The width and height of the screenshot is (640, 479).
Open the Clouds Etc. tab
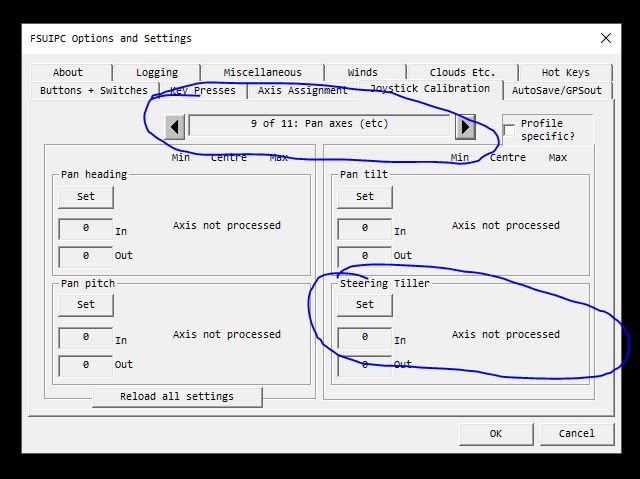click(x=462, y=73)
